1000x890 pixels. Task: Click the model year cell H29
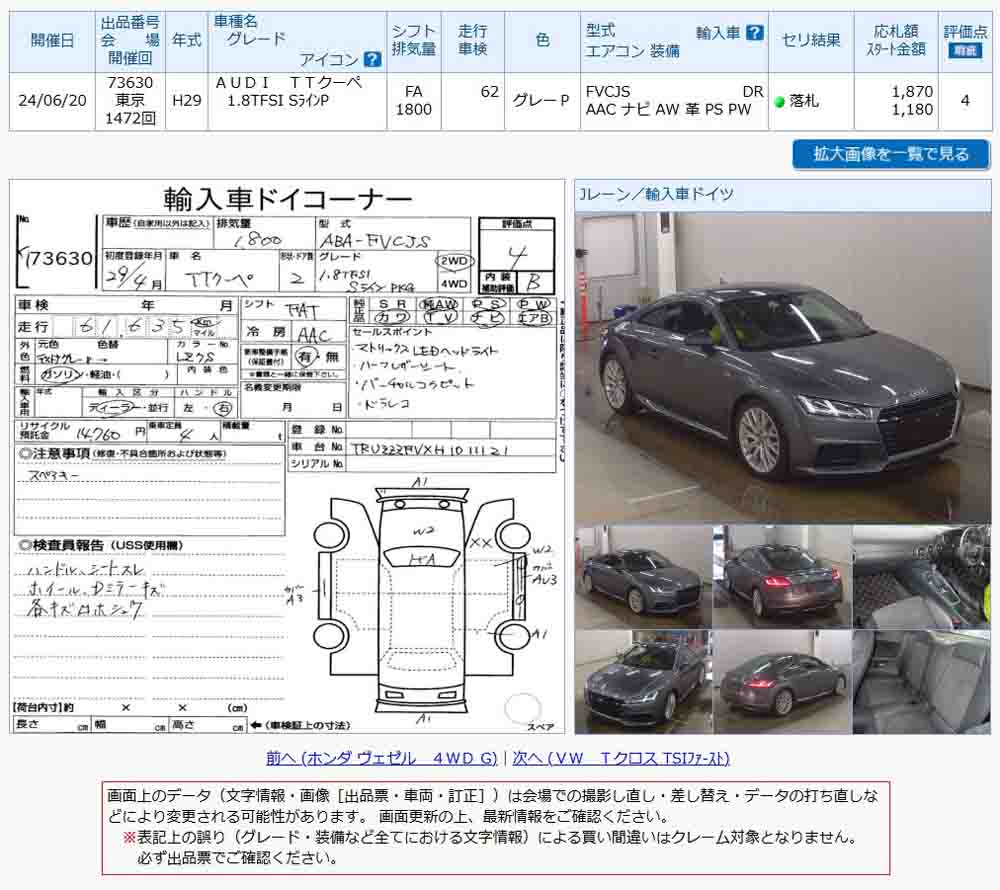click(187, 101)
